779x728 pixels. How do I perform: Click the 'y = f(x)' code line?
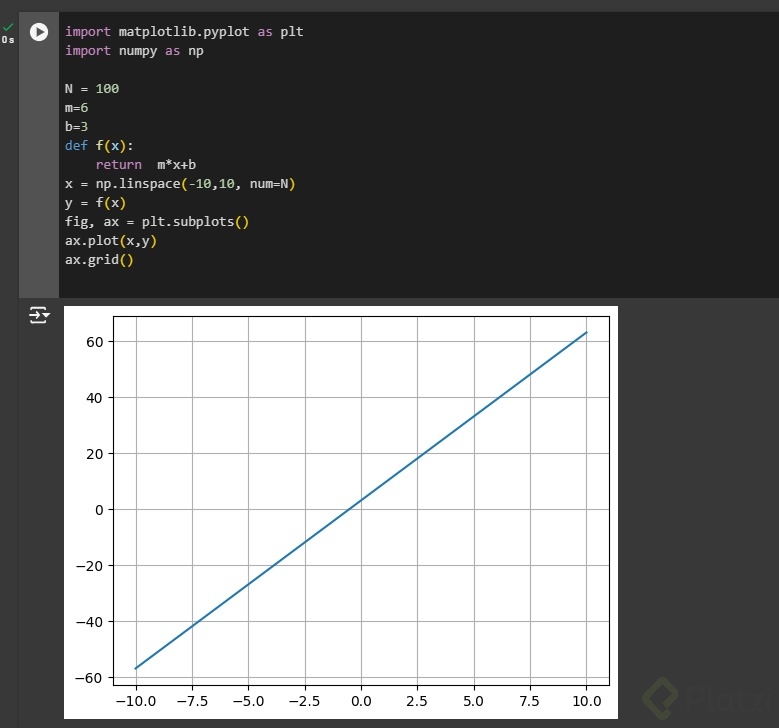95,203
